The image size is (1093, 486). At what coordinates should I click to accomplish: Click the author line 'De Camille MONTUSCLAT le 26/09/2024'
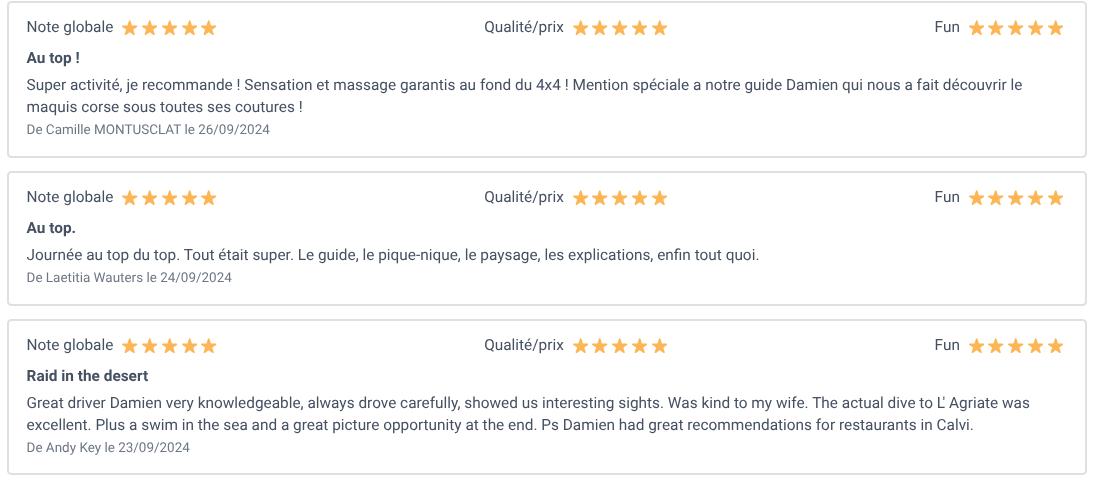(x=148, y=130)
